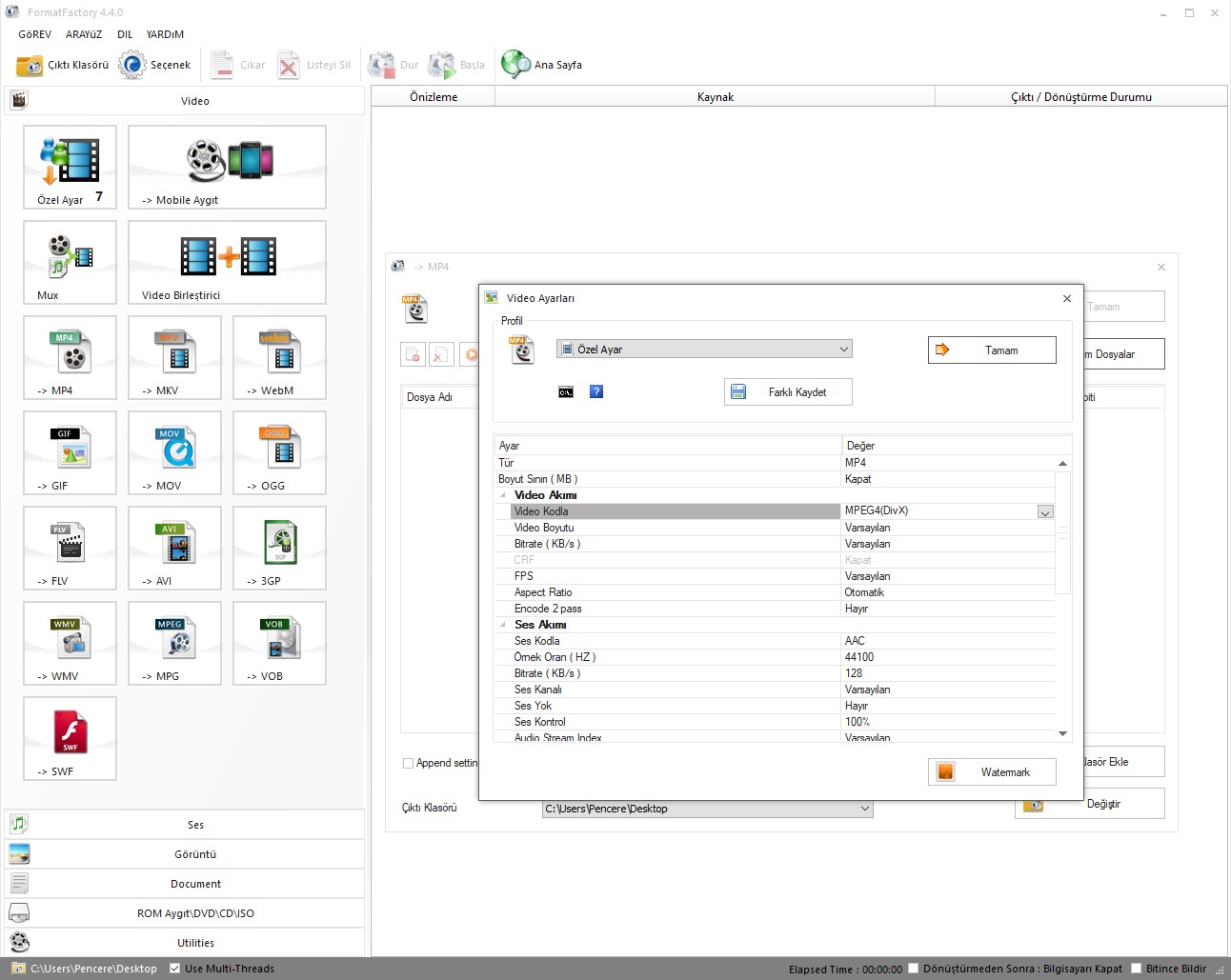Open Video Birleştirici joiner tool

(227, 262)
